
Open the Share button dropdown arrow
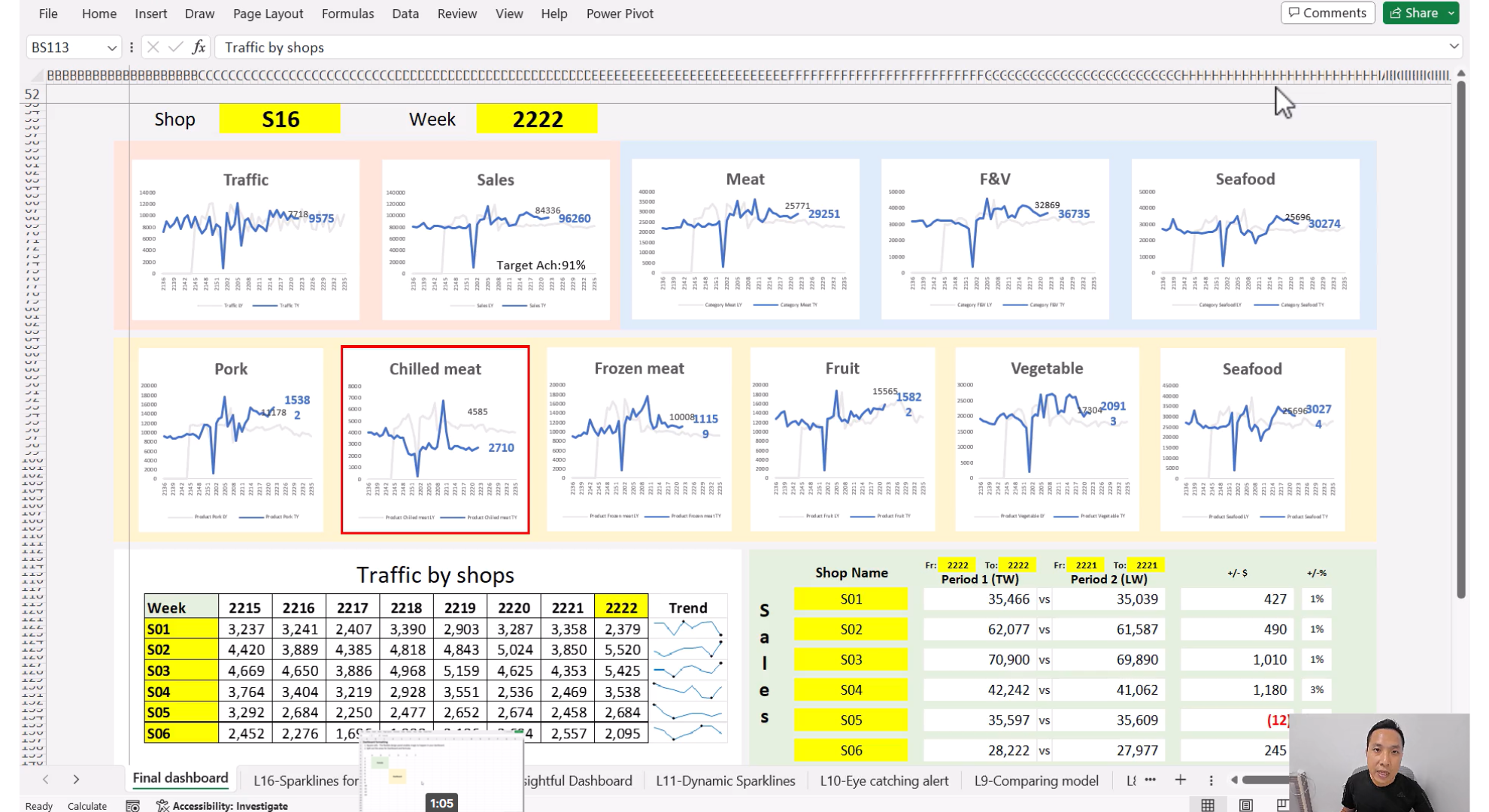(x=1451, y=13)
